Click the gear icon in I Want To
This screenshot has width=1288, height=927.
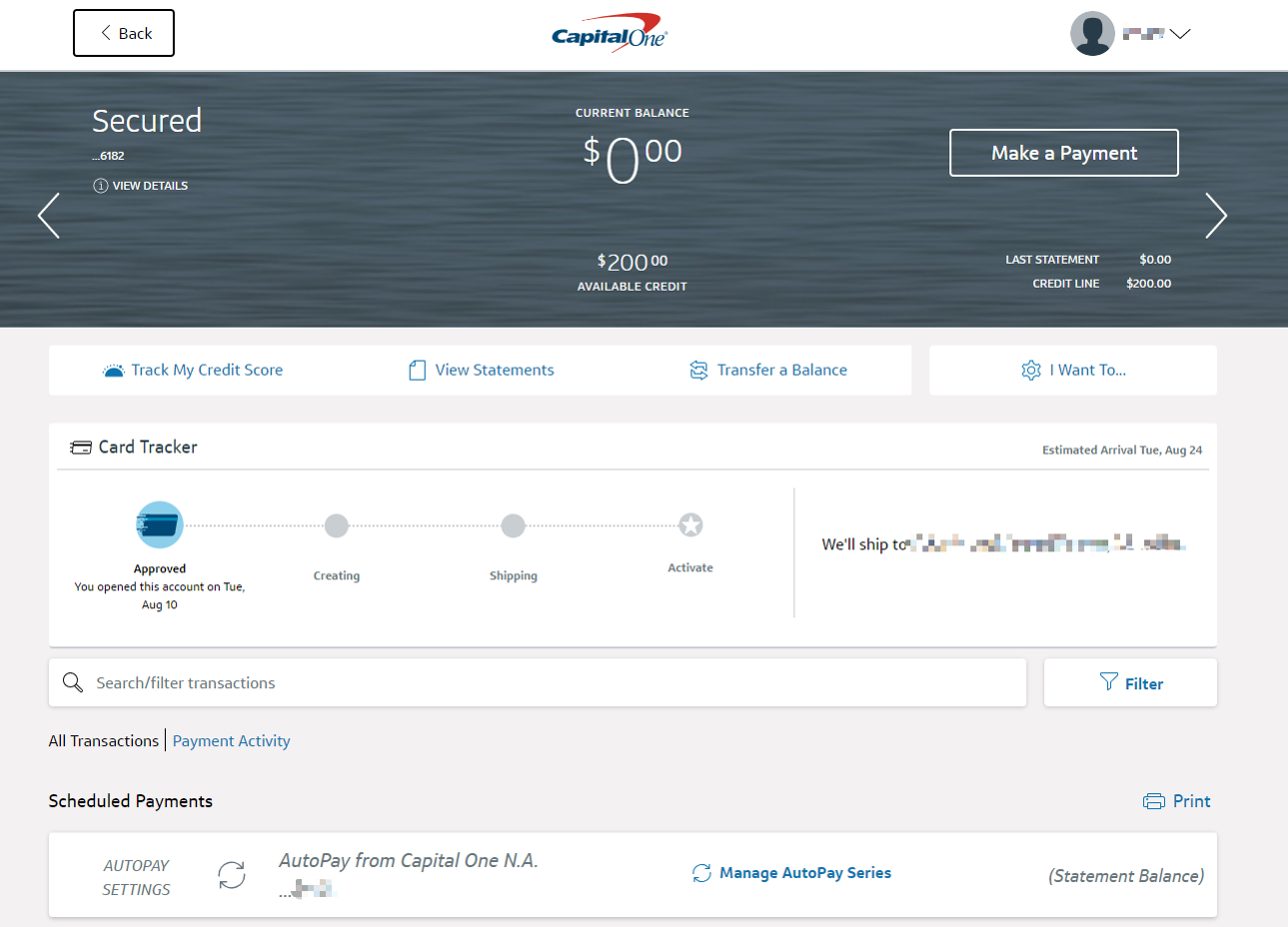pyautogui.click(x=1031, y=371)
